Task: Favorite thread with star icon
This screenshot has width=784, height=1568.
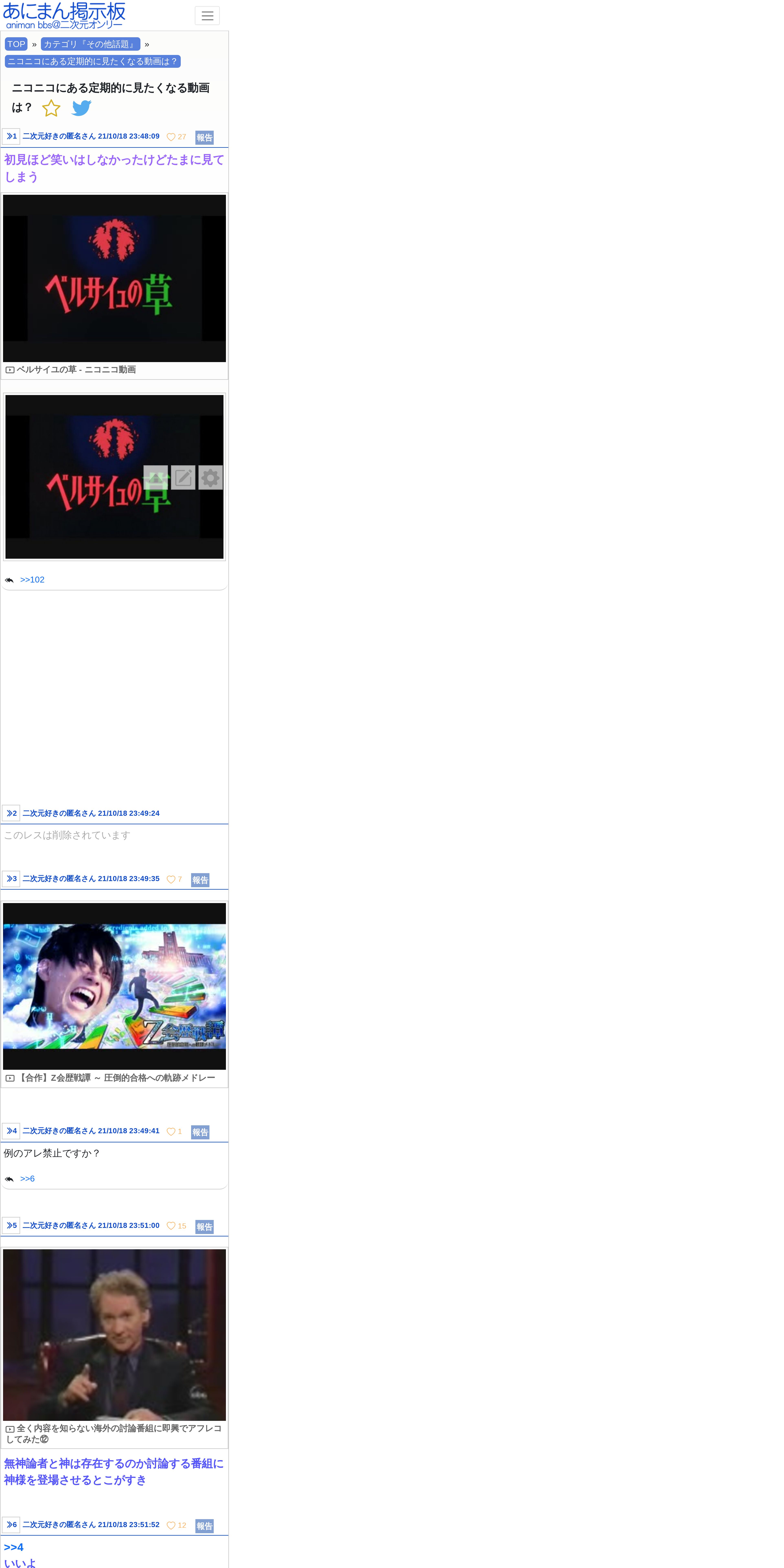Action: coord(51,108)
